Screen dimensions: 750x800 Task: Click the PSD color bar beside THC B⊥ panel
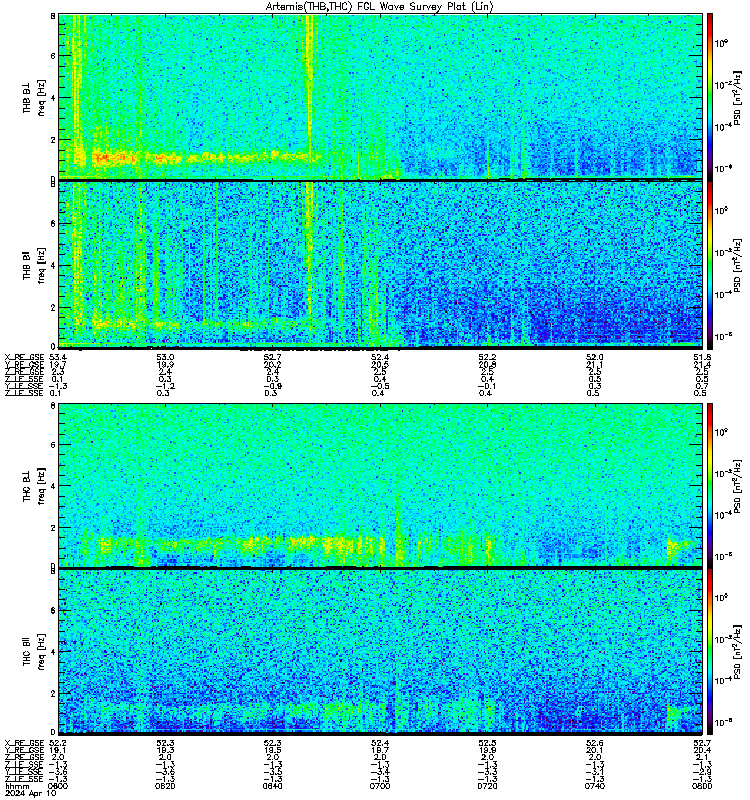pyautogui.click(x=710, y=485)
